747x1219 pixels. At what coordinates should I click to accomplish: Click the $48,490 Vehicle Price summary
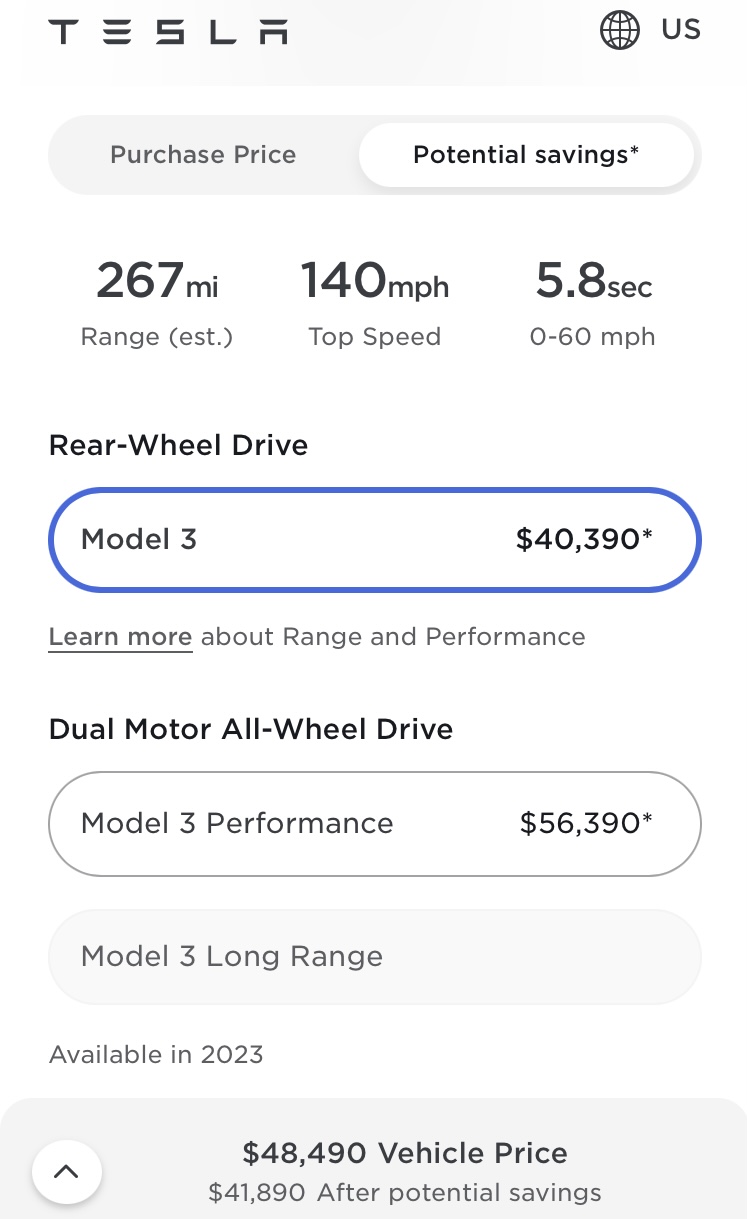click(x=405, y=1153)
